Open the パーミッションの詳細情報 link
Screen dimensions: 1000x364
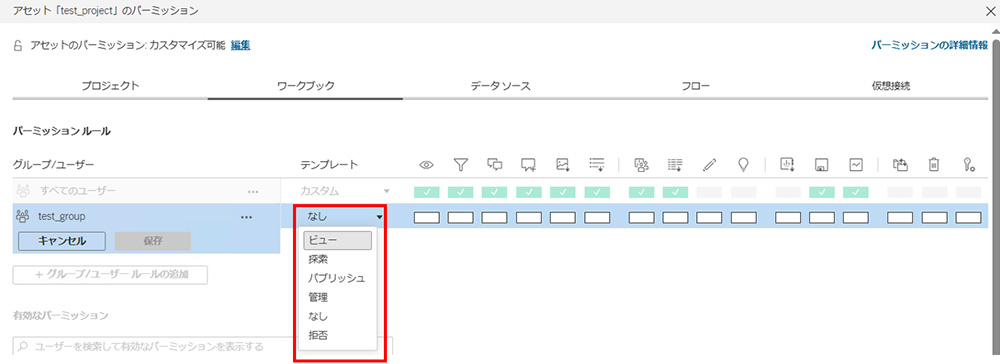coord(929,45)
